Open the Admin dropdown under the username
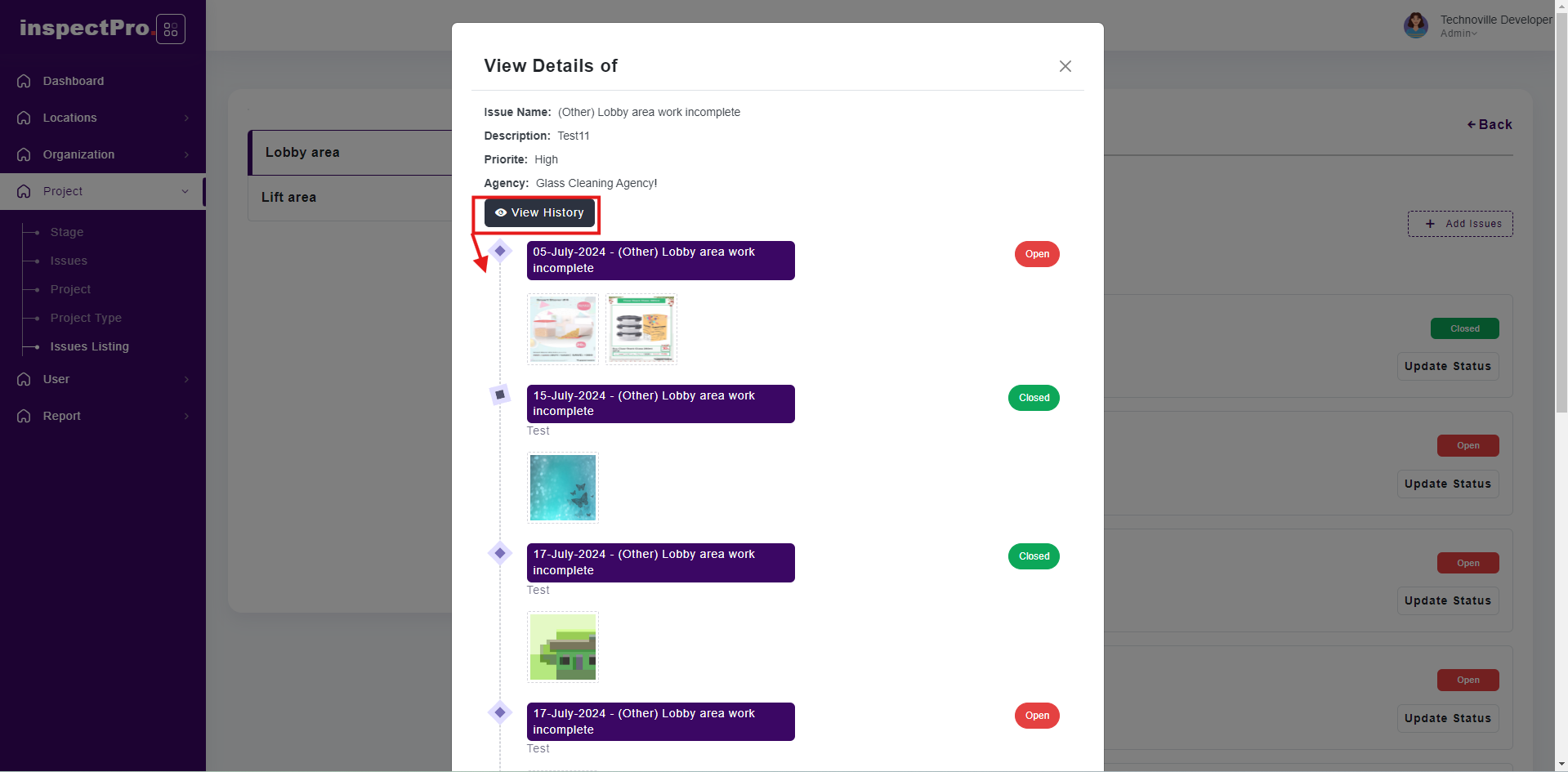Image resolution: width=1568 pixels, height=772 pixels. (x=1459, y=33)
